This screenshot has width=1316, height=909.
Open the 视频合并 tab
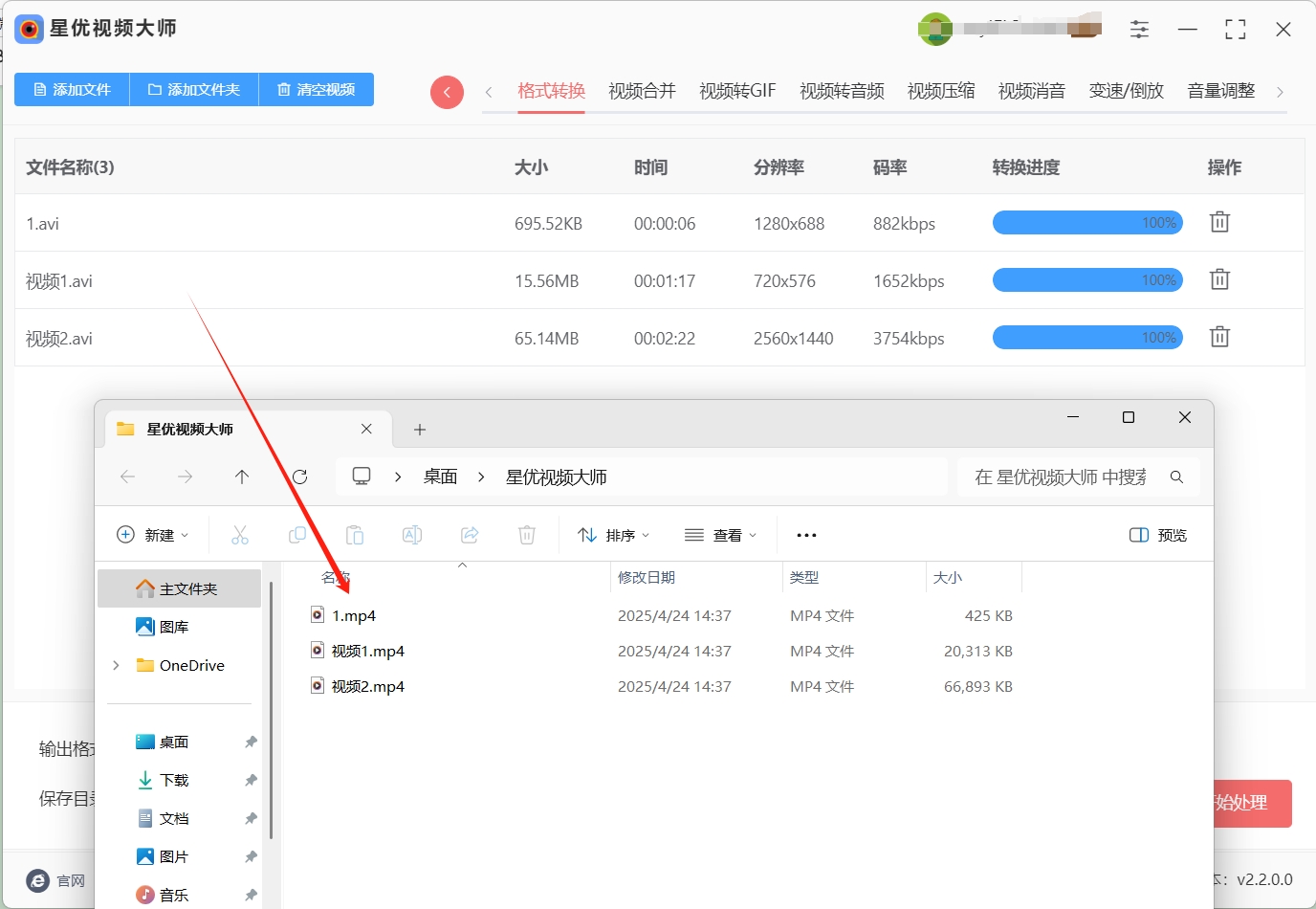click(642, 91)
